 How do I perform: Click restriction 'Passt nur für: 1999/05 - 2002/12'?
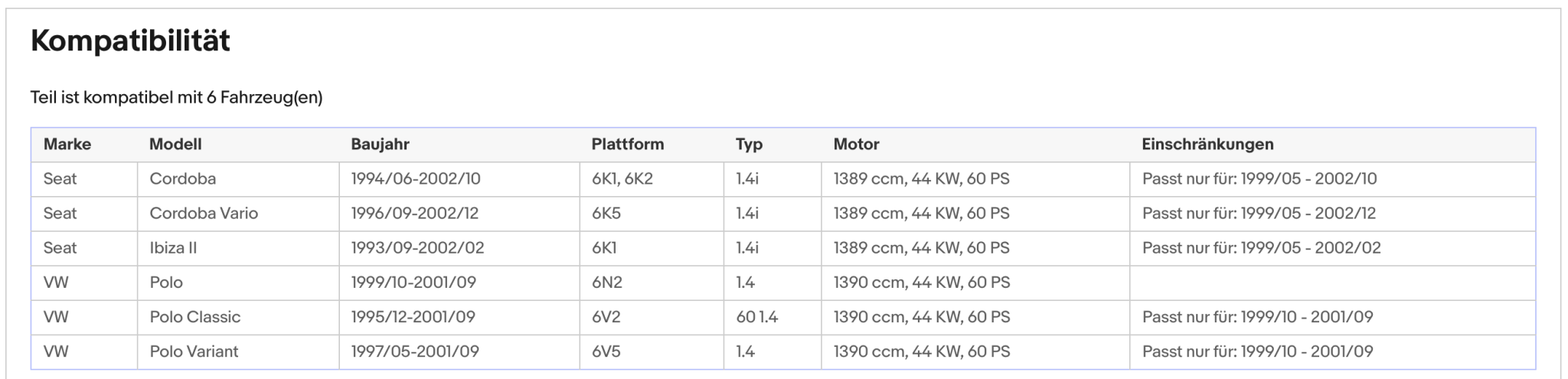[1259, 214]
